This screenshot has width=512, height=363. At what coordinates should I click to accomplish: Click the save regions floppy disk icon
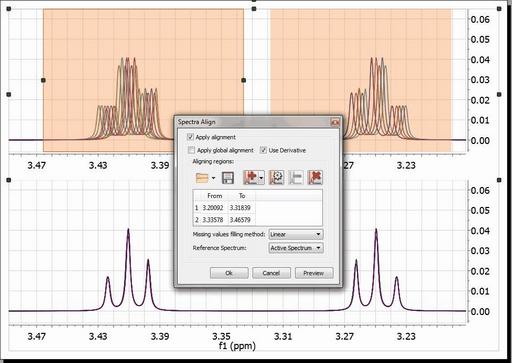tap(228, 178)
